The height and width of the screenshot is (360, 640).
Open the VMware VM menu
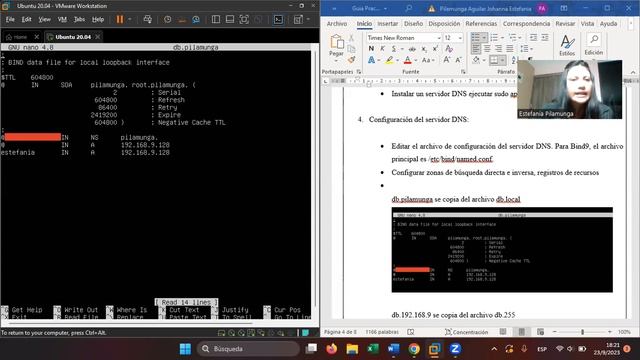click(x=62, y=19)
